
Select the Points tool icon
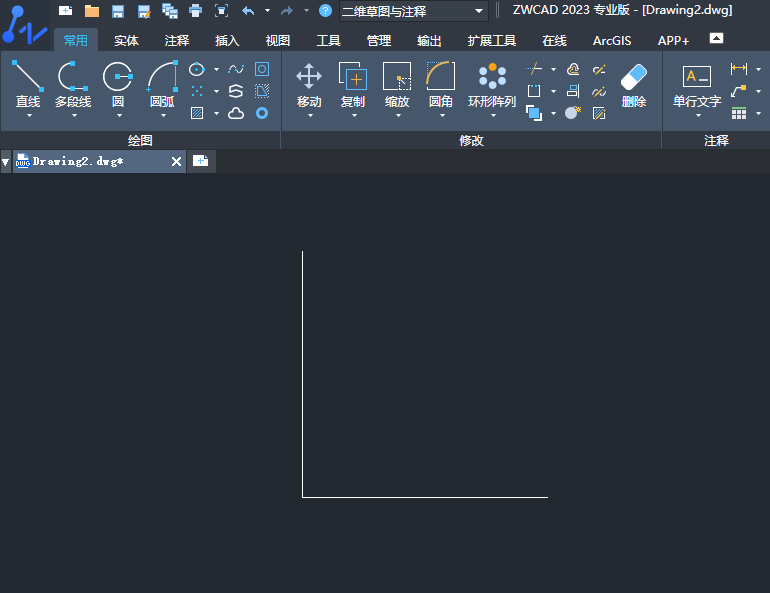pyautogui.click(x=196, y=91)
